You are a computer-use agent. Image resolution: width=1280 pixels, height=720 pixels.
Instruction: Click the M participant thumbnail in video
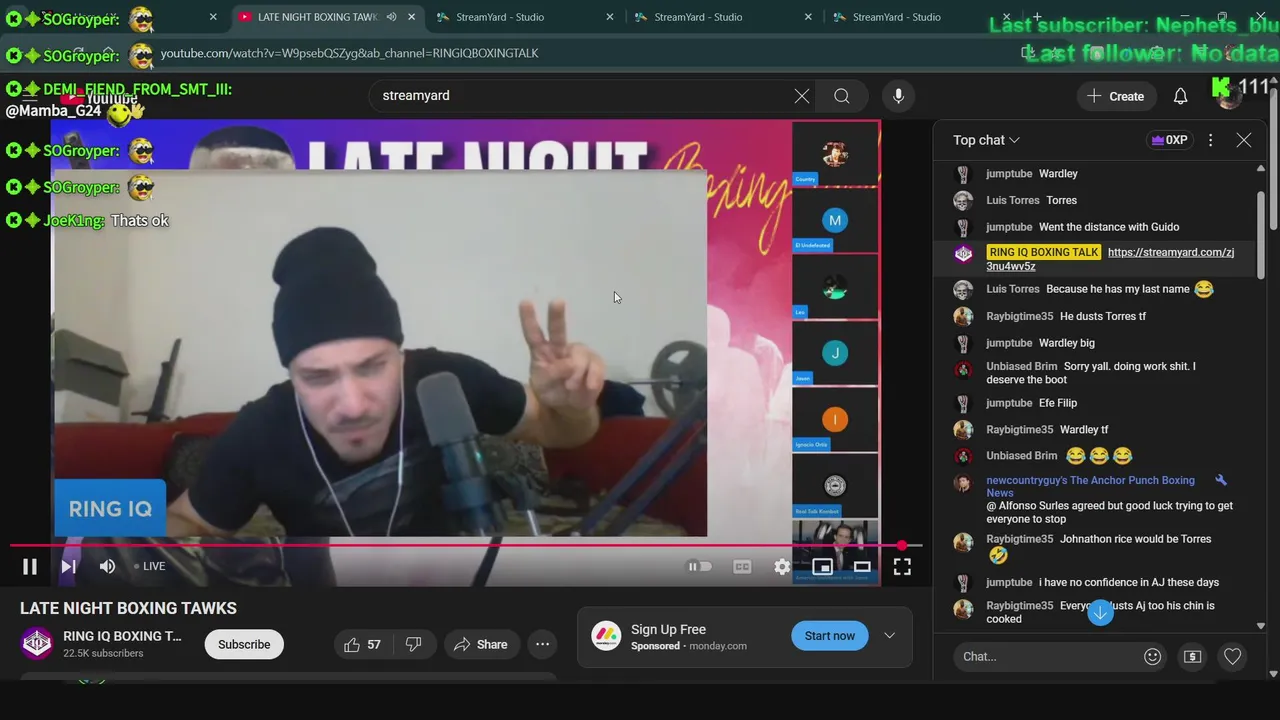tap(835, 221)
